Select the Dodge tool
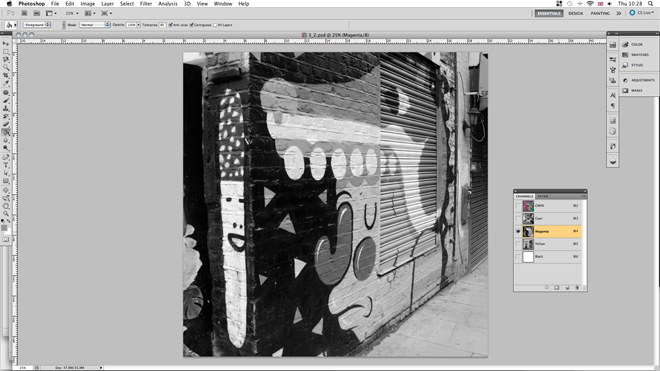Viewport: 660px width, 371px height. click(x=5, y=148)
